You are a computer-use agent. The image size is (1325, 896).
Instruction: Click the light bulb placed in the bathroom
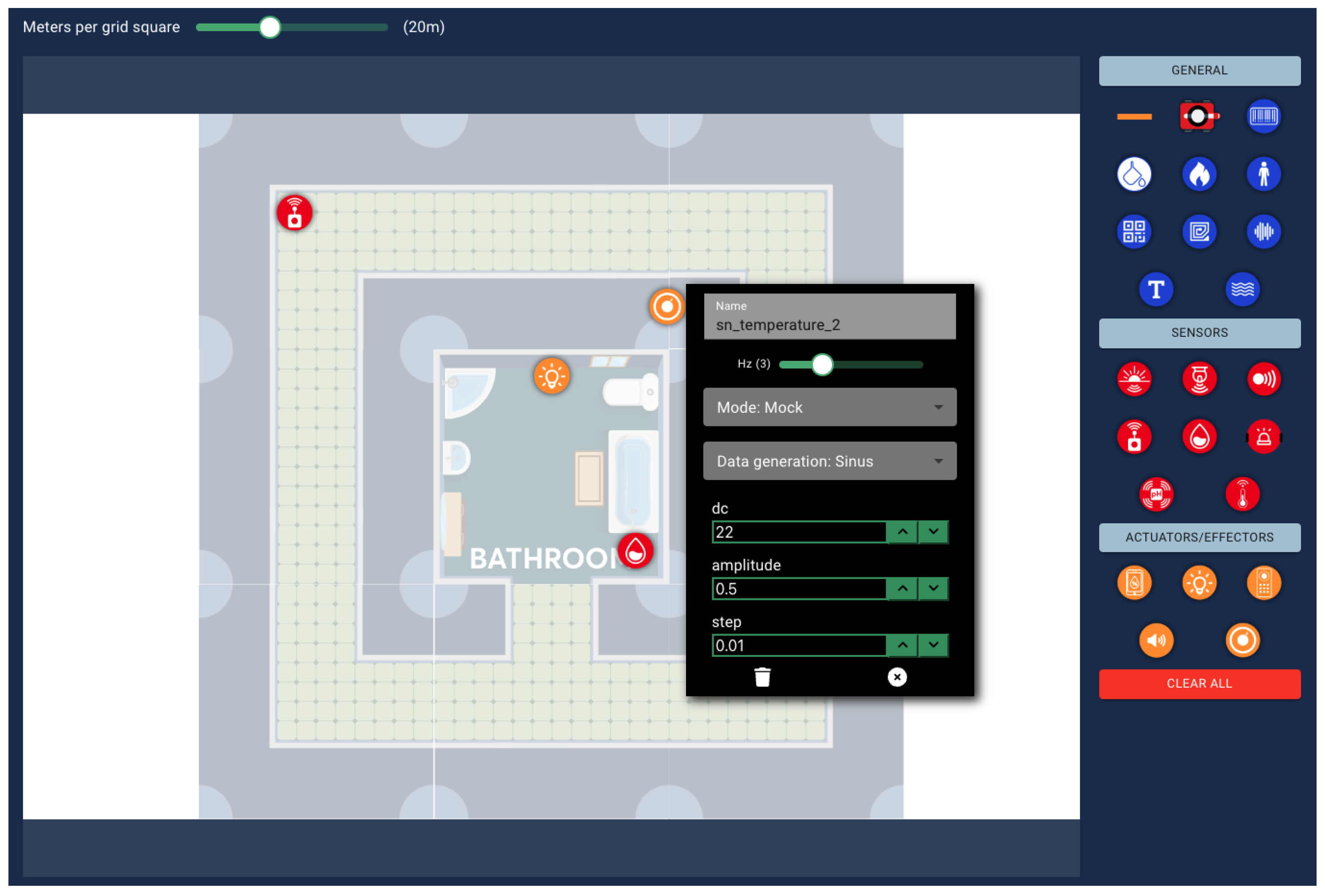(551, 376)
